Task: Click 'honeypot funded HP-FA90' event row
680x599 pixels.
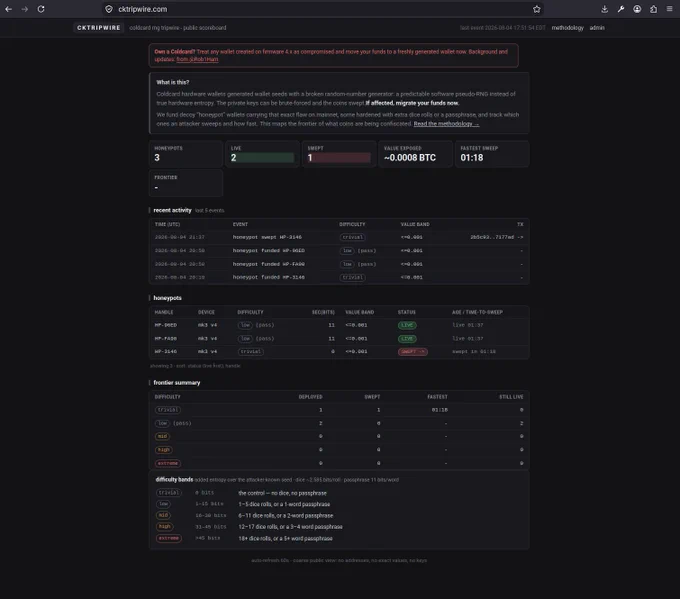Action: [x=339, y=264]
